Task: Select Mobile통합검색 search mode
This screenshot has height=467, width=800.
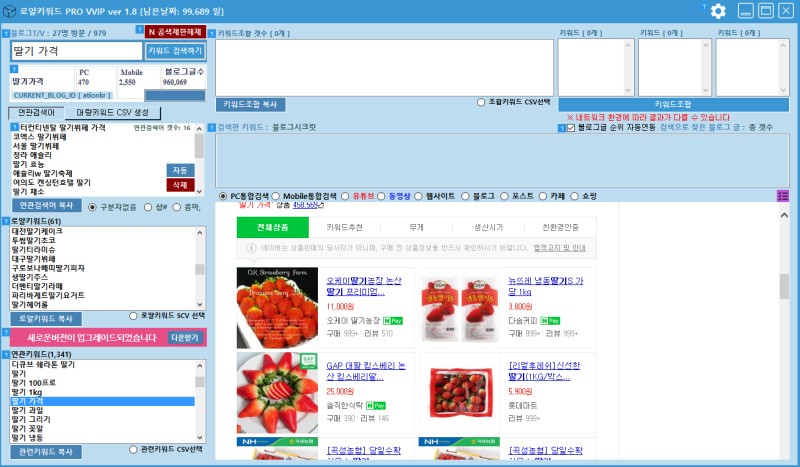Action: pyautogui.click(x=276, y=196)
